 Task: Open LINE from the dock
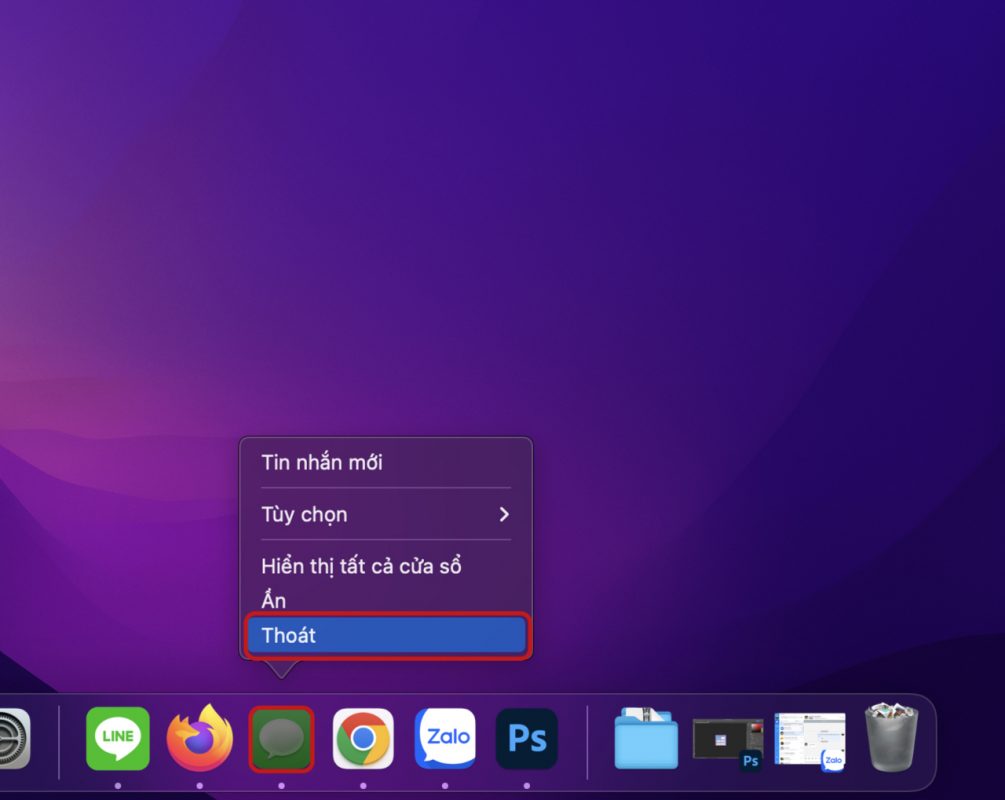click(118, 739)
